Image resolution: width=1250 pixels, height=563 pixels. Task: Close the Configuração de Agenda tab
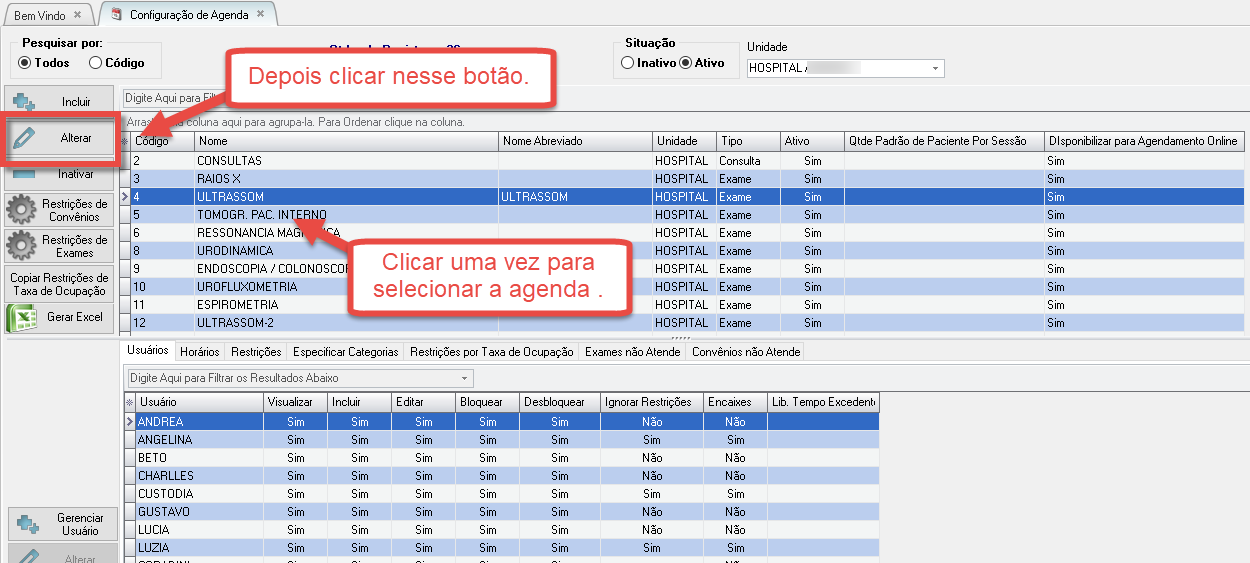[x=260, y=14]
